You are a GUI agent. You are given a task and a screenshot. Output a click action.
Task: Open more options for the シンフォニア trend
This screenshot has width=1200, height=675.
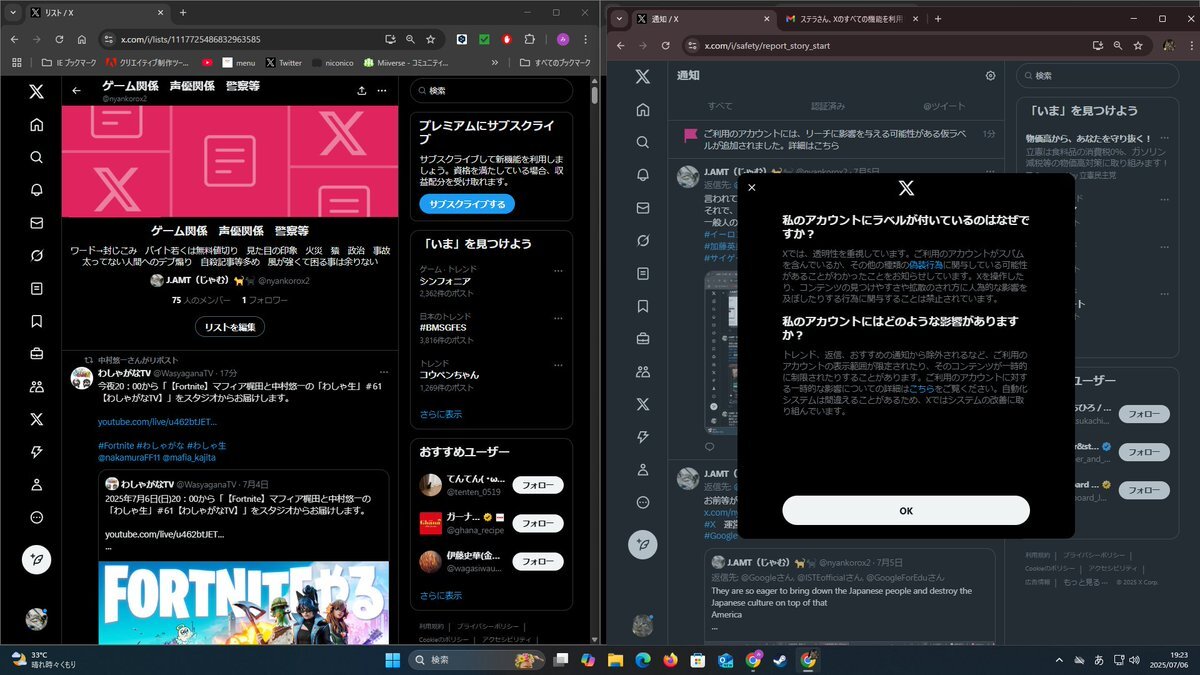click(x=558, y=270)
